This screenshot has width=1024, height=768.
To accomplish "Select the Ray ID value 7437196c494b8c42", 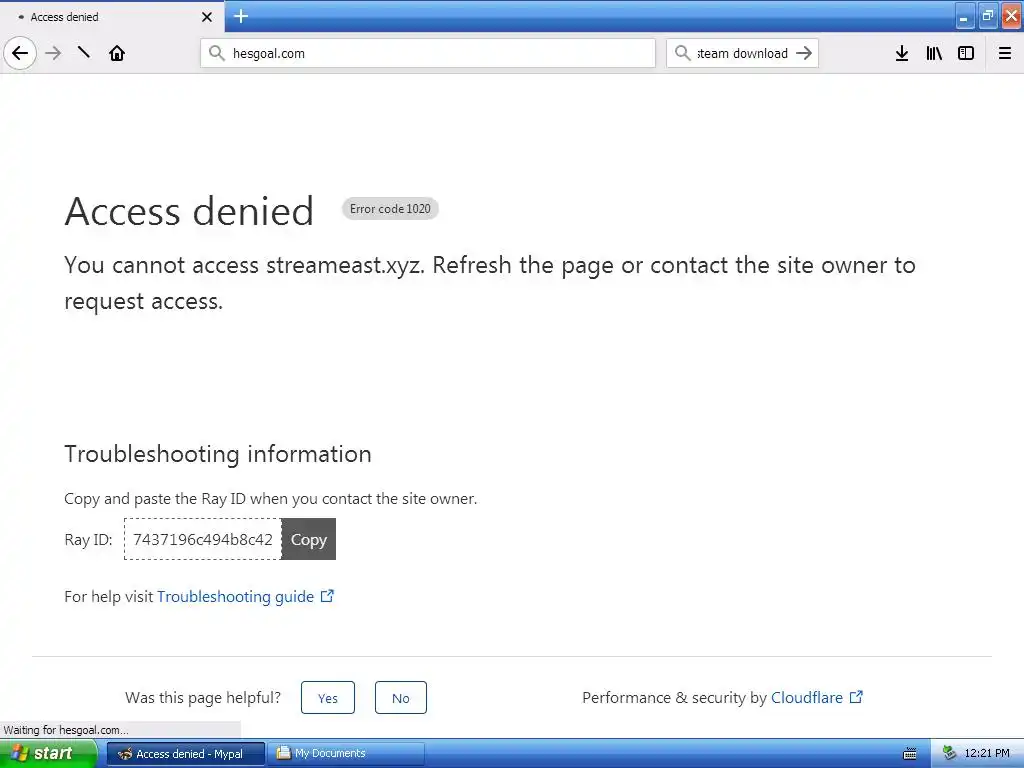I will [x=202, y=539].
